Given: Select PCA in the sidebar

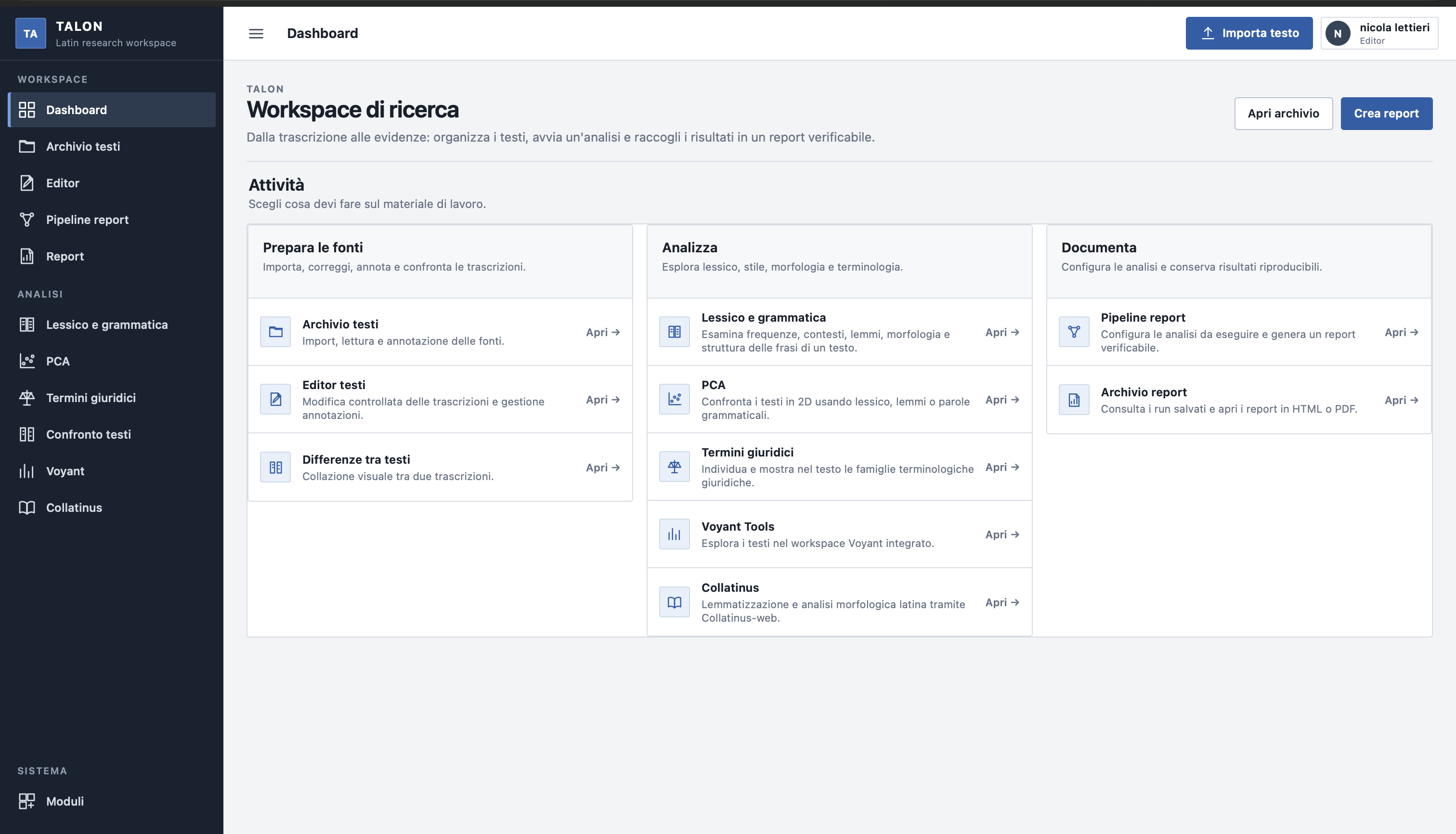Looking at the screenshot, I should click(x=112, y=361).
